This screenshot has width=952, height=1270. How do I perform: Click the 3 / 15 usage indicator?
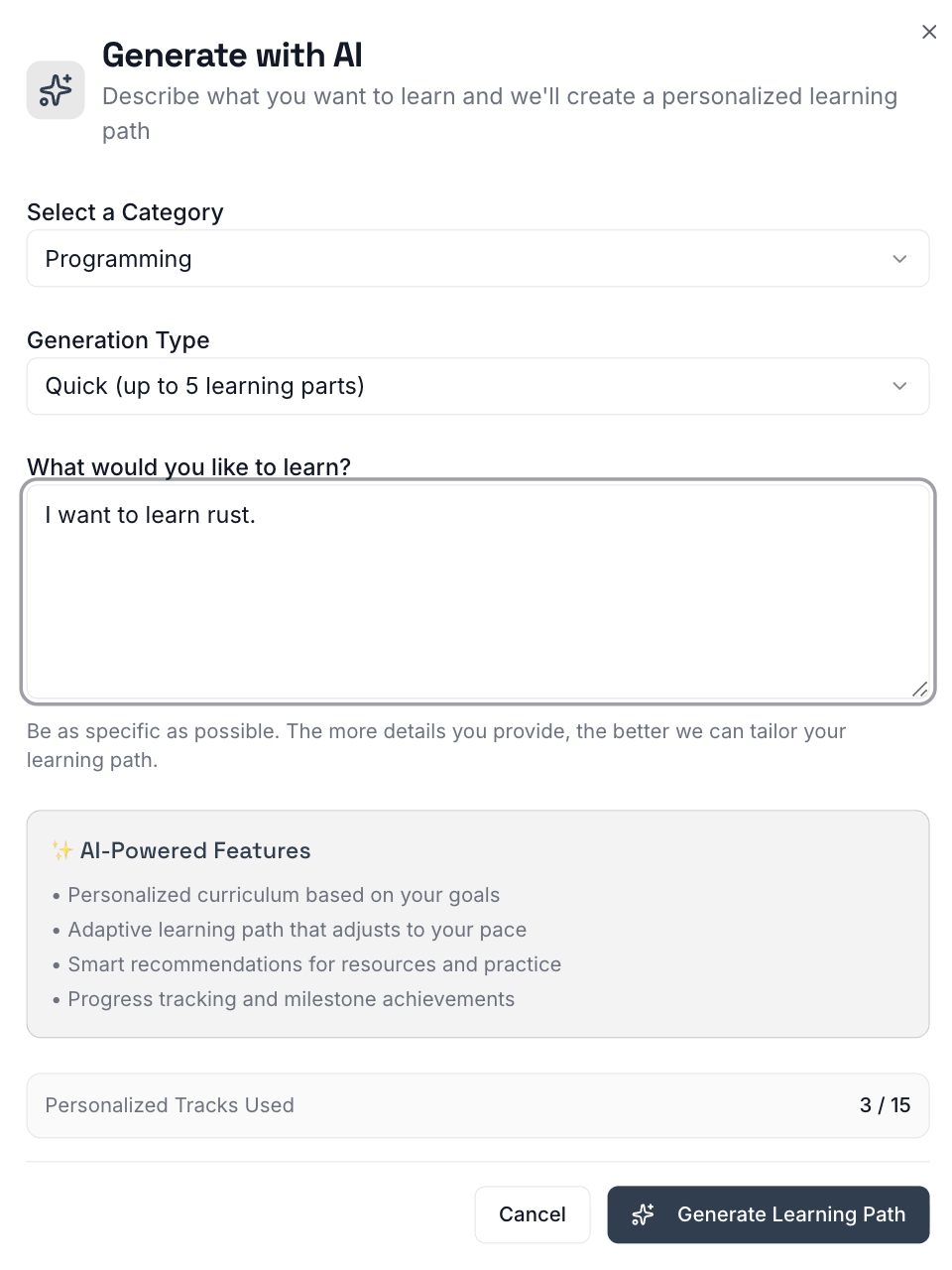point(885,1105)
